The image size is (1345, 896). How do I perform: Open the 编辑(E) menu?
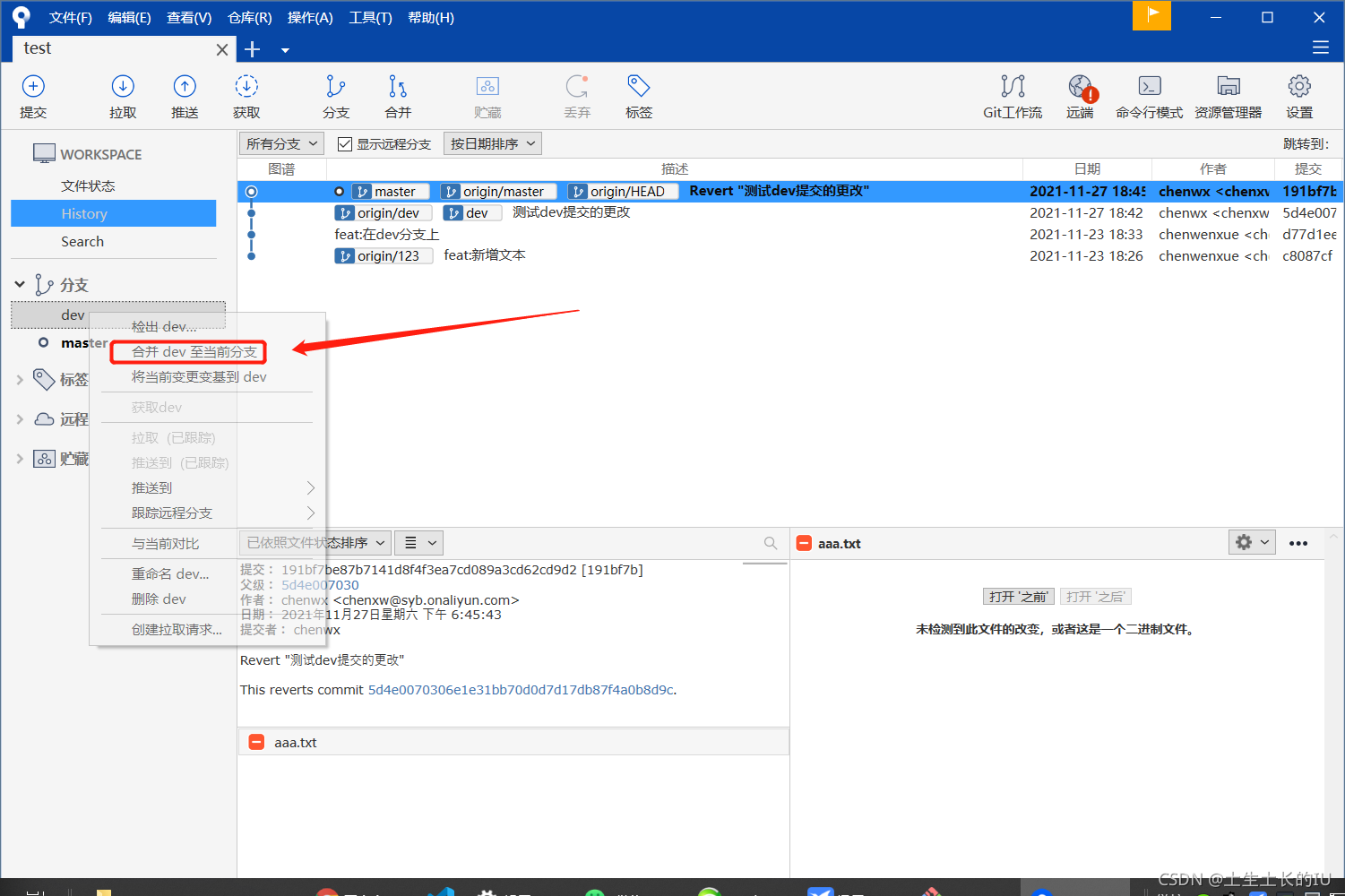(129, 17)
